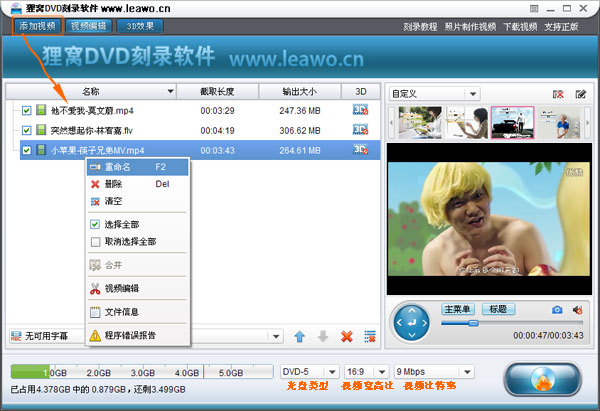The image size is (600, 411).
Task: Open the 16:9 aspect ratio dropdown
Action: pyautogui.click(x=382, y=372)
